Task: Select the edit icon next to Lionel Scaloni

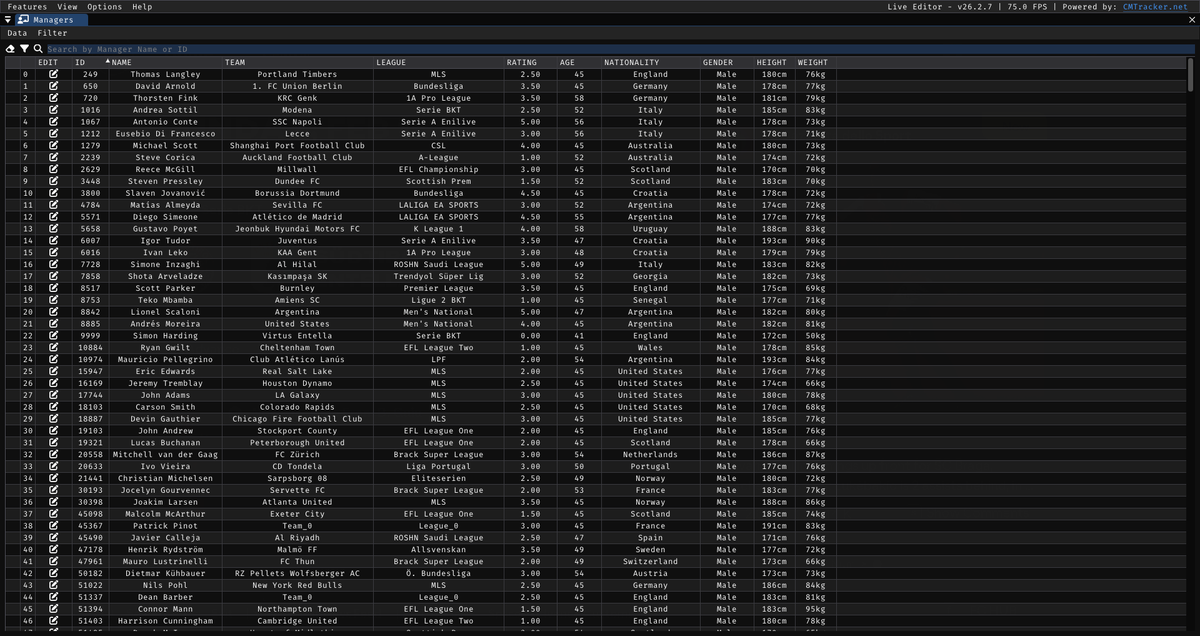Action: [x=52, y=311]
